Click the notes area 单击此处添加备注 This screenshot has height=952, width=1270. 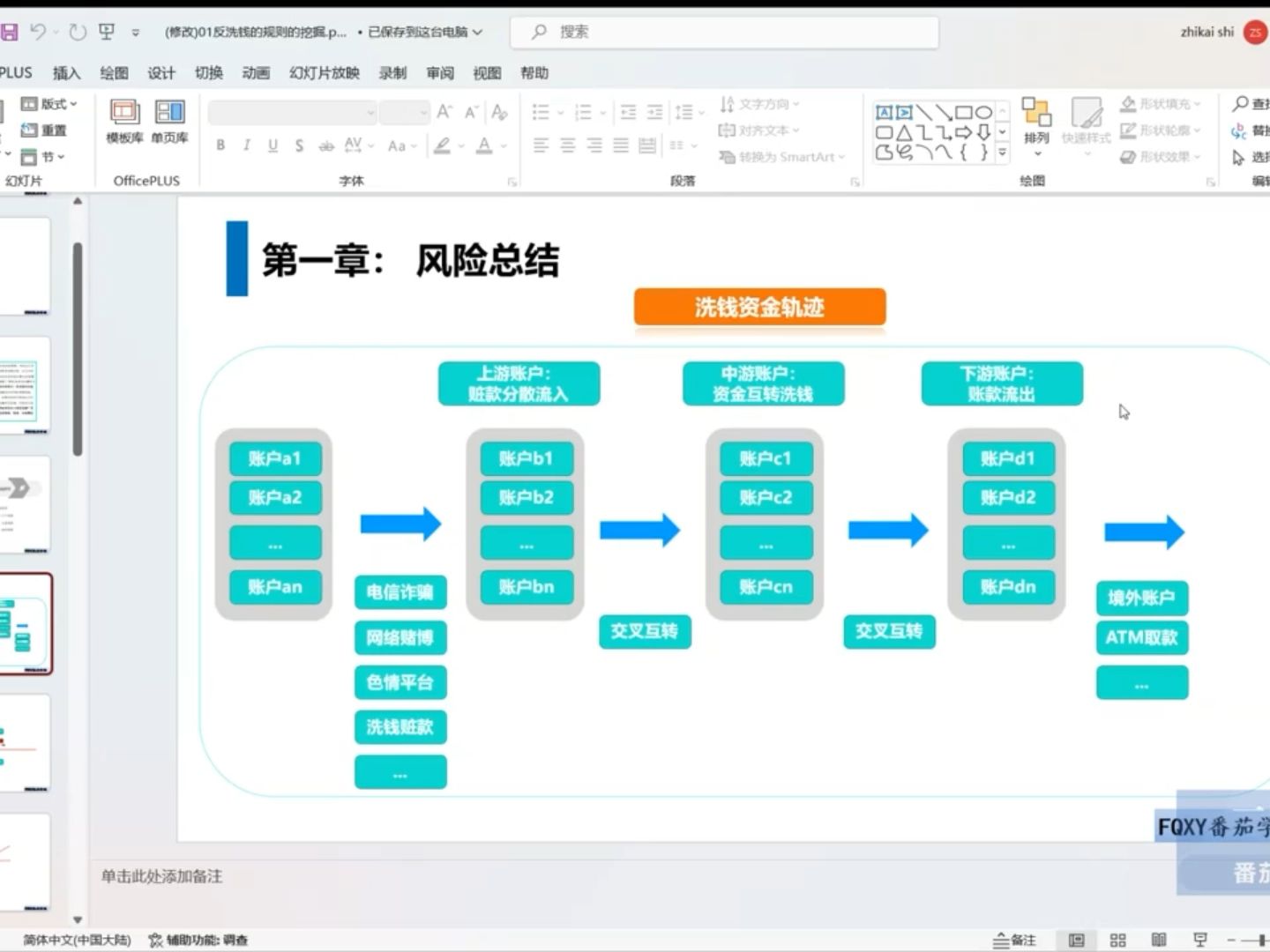(161, 876)
